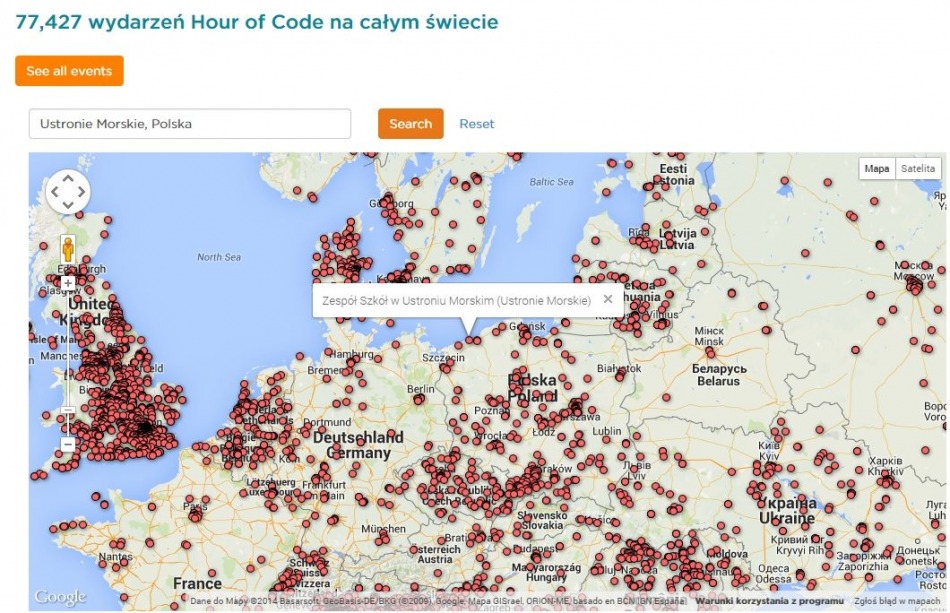Pan the map left with arrow control

(55, 192)
